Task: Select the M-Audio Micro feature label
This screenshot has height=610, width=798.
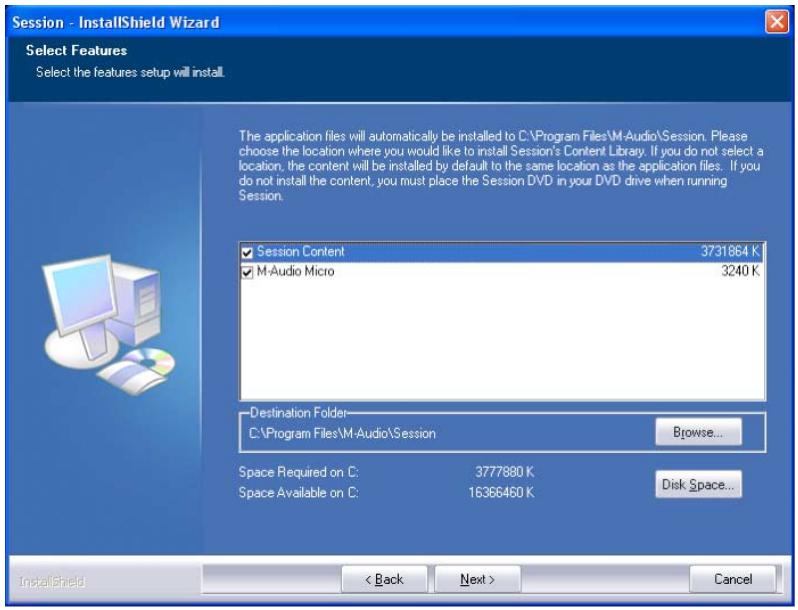Action: 295,271
